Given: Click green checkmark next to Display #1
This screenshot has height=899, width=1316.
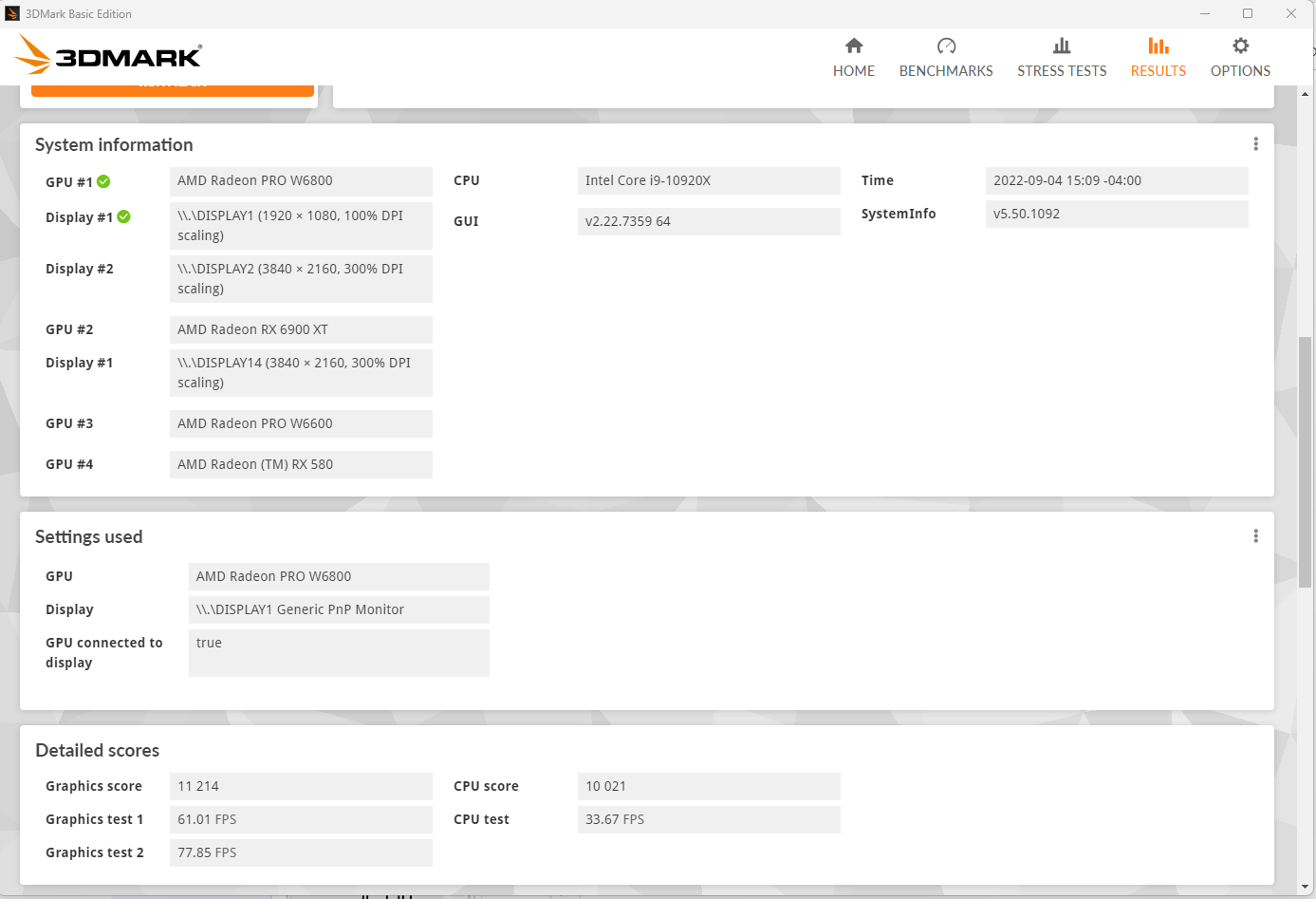Looking at the screenshot, I should pos(123,217).
